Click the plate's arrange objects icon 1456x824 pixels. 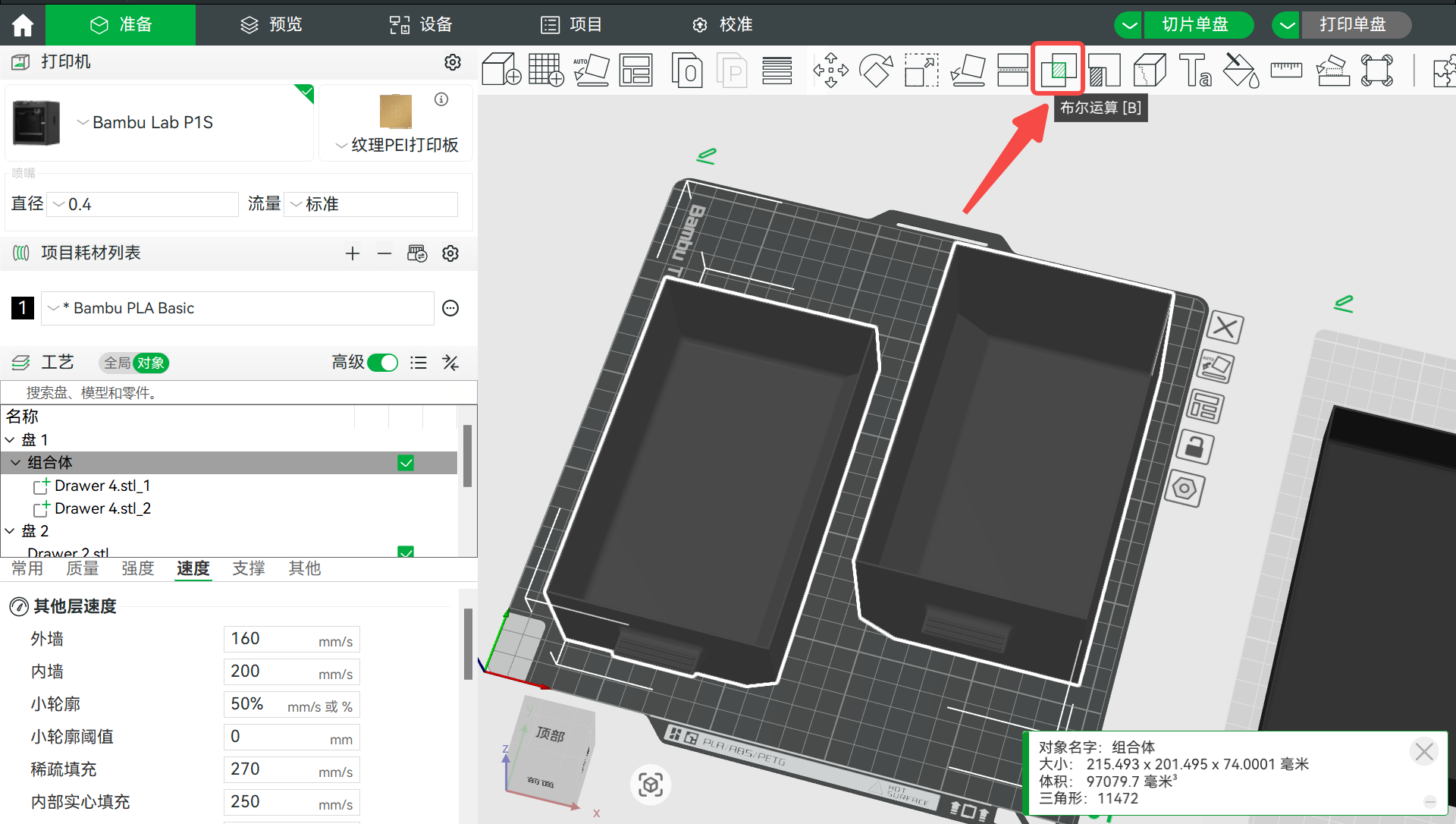pyautogui.click(x=1205, y=407)
